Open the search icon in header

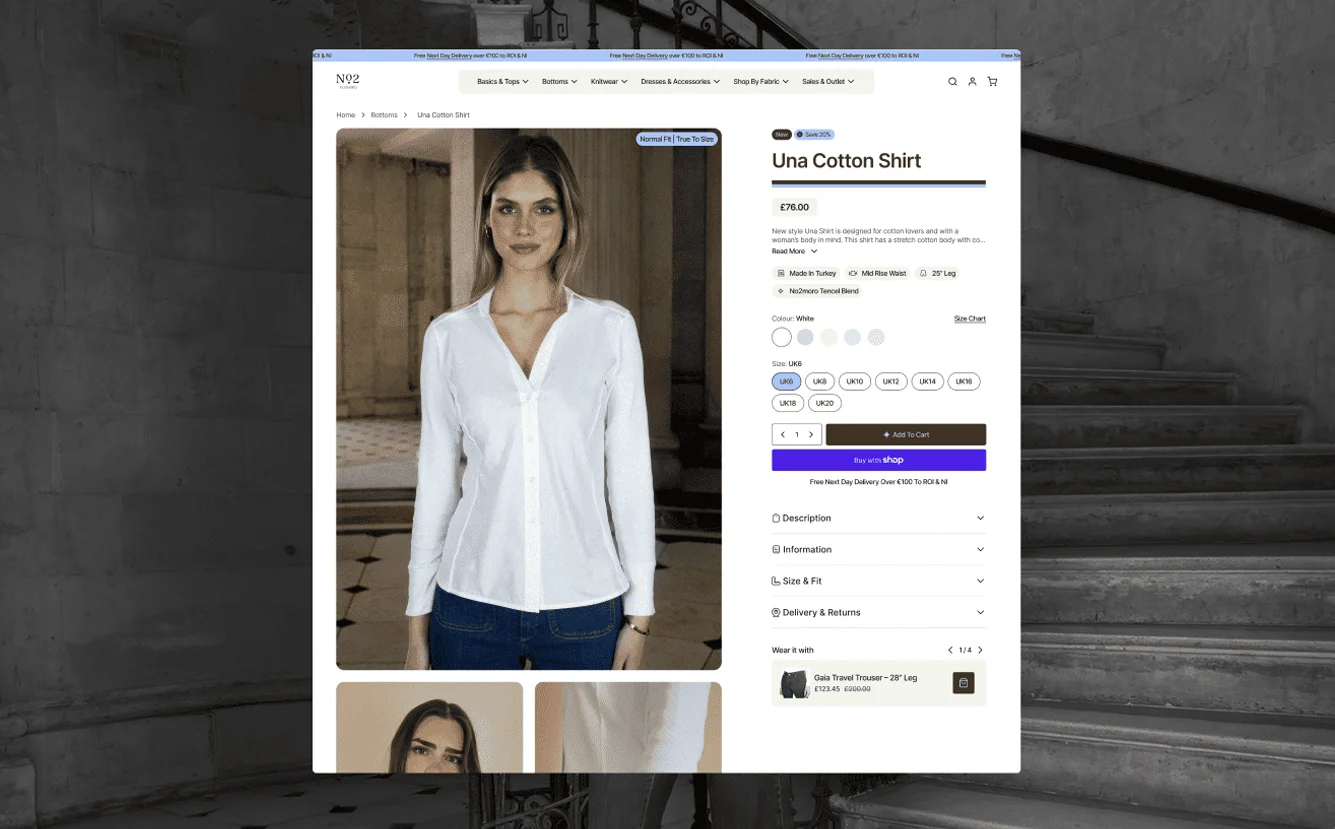pos(952,82)
